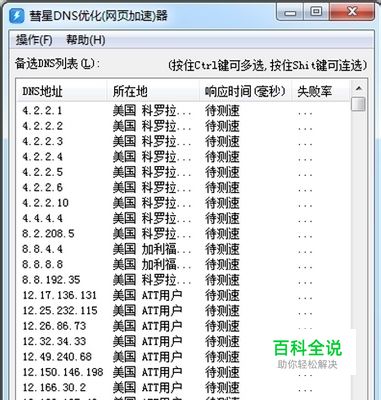
Task: Minimize the DNS optimizer window
Action: pos(290,13)
